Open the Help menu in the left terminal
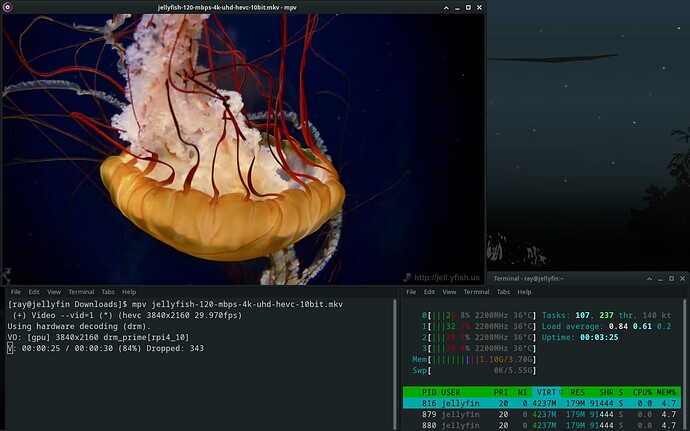Viewport: 690px width, 431px height. point(129,292)
